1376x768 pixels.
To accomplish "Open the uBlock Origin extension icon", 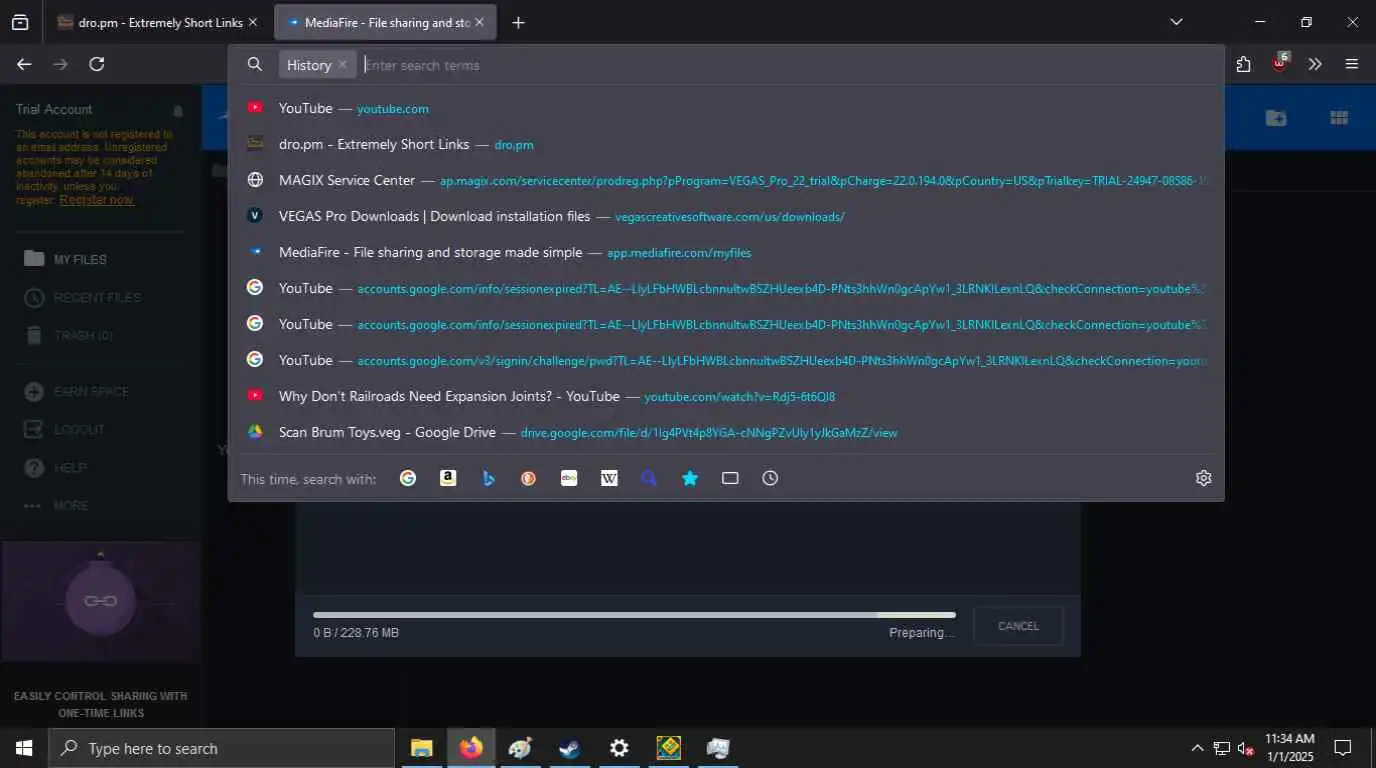I will click(1280, 63).
